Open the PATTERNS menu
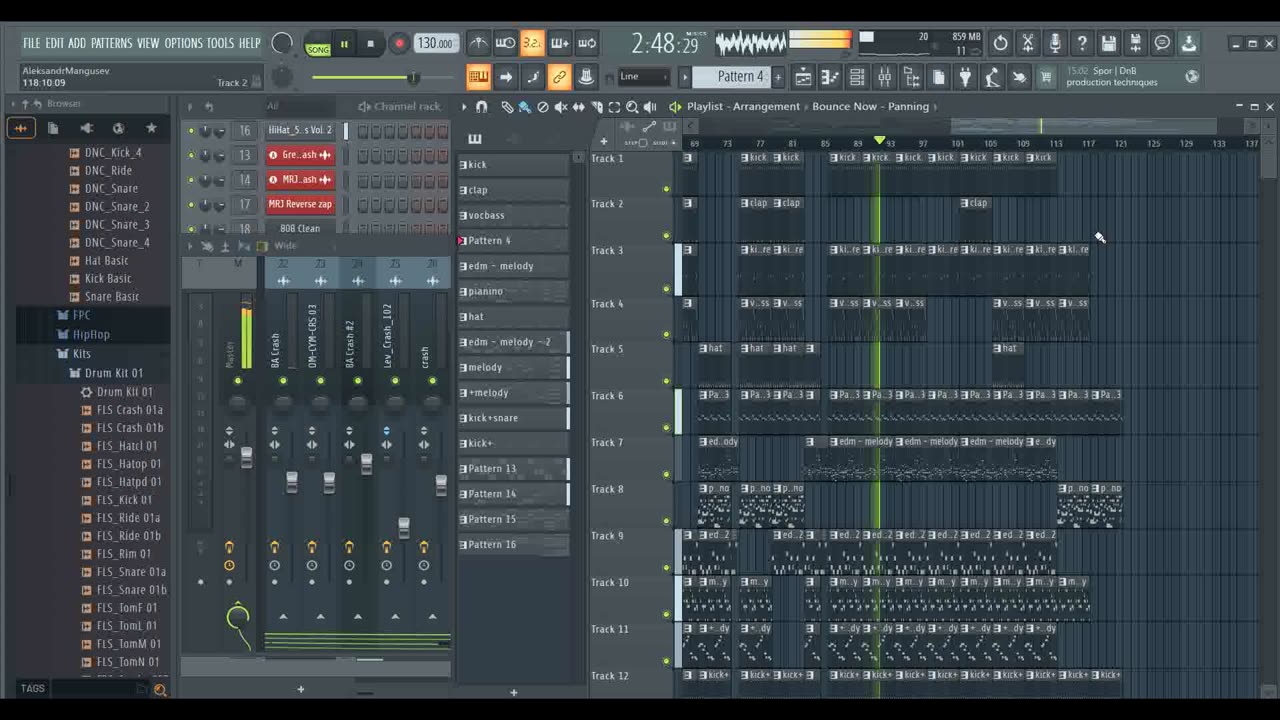The image size is (1280, 720). pos(111,43)
